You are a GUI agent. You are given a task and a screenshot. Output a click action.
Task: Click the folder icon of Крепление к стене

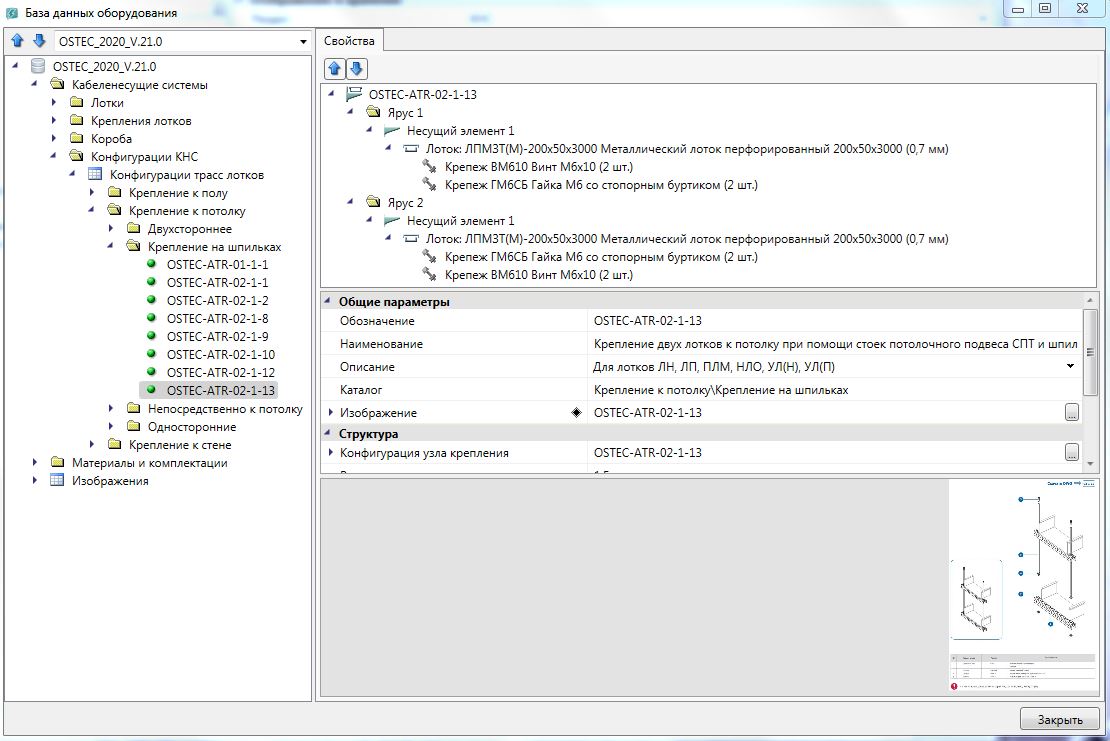pyautogui.click(x=114, y=444)
